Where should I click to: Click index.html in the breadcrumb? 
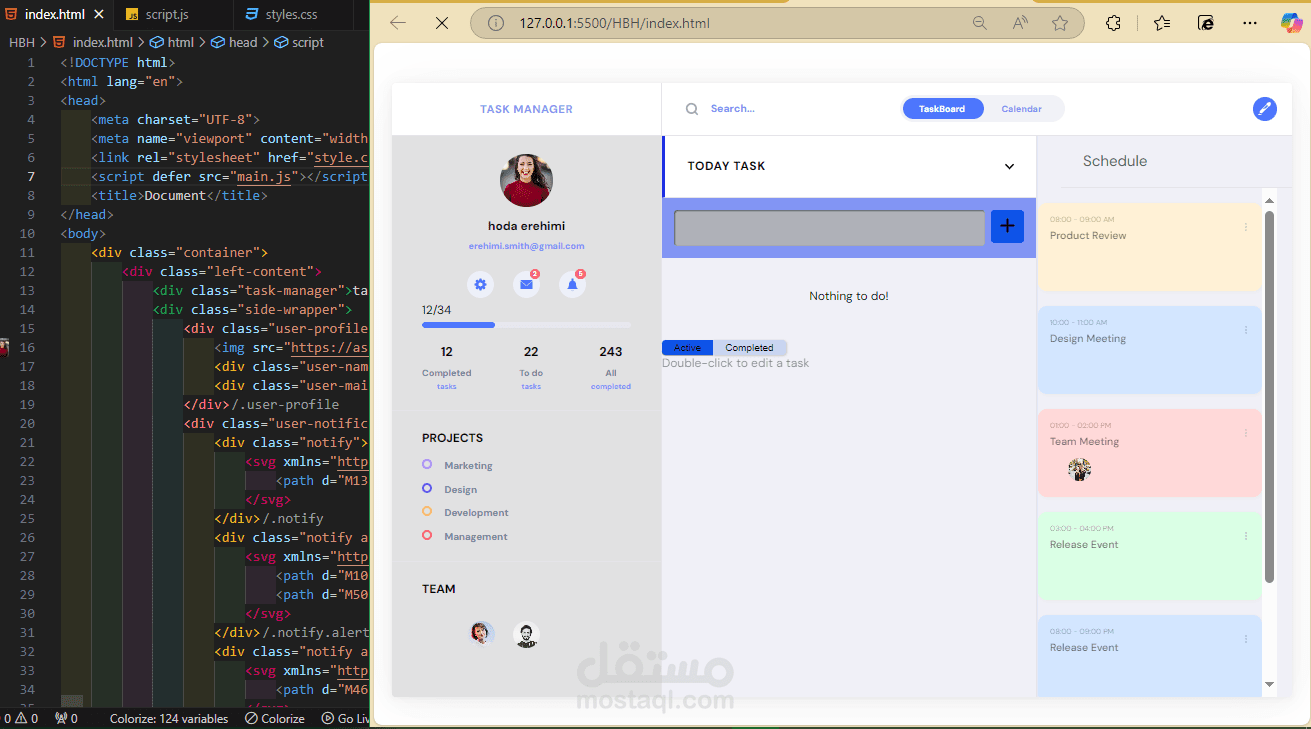[93, 42]
